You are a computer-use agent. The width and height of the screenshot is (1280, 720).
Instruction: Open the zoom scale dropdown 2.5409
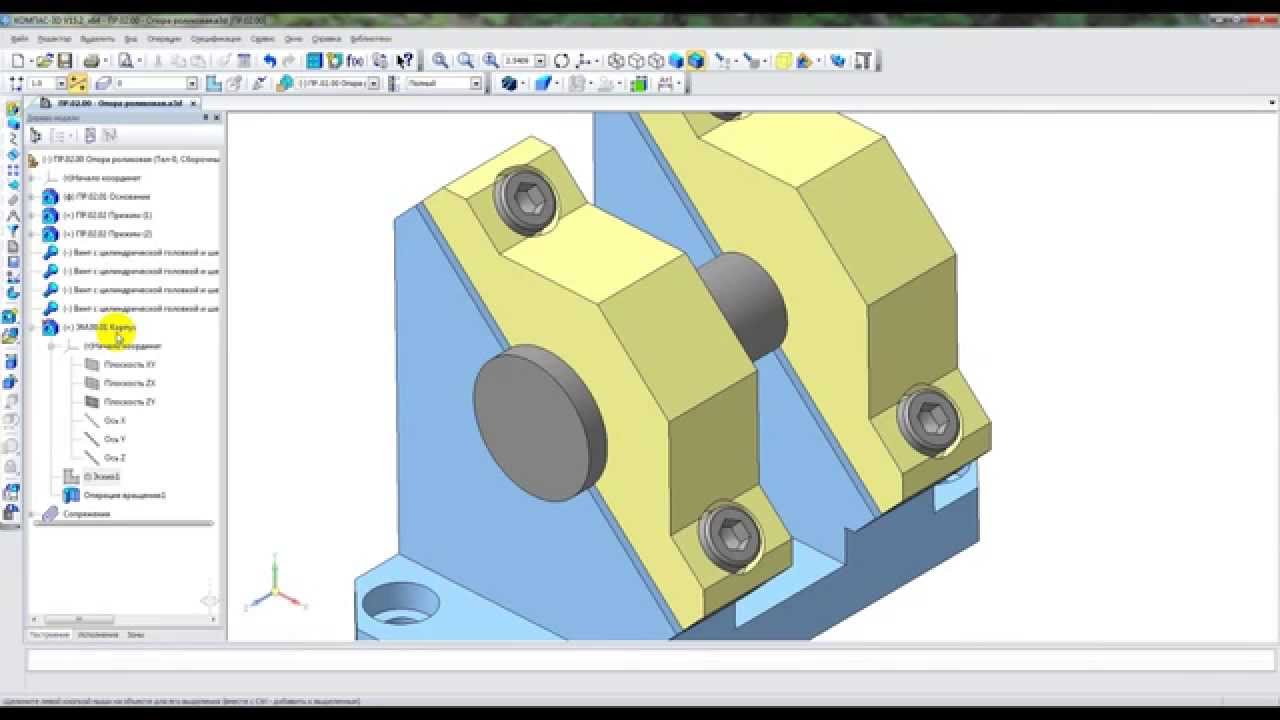540,61
